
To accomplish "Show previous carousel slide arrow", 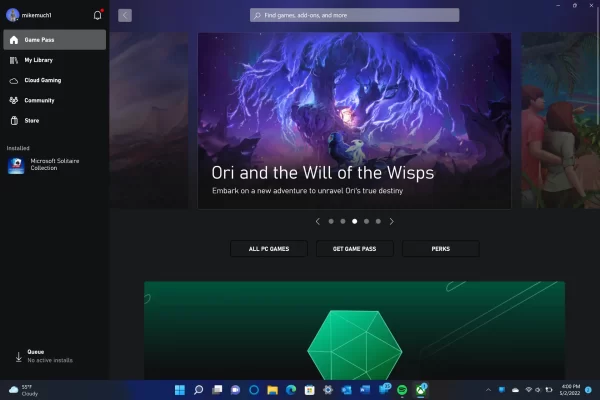I will coord(318,221).
